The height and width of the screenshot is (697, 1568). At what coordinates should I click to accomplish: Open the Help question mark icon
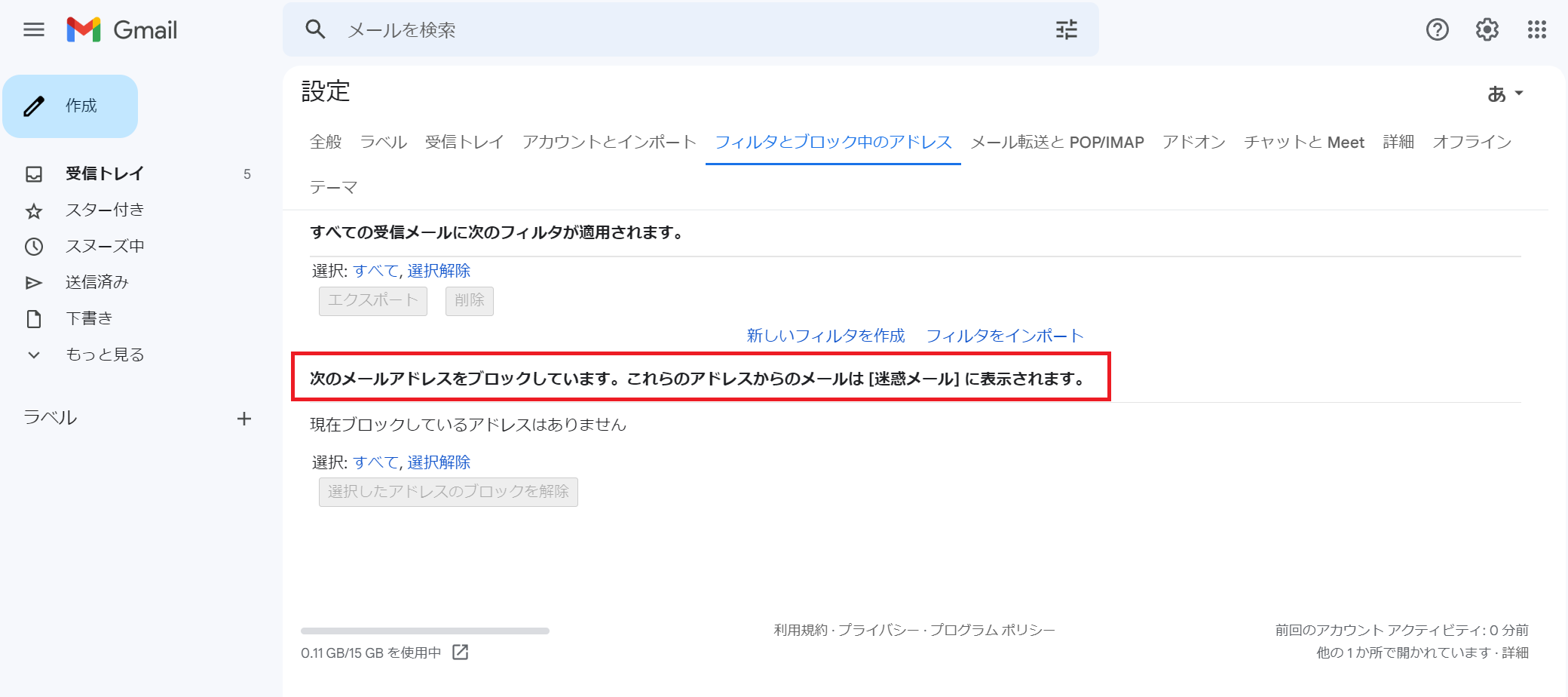pyautogui.click(x=1437, y=30)
